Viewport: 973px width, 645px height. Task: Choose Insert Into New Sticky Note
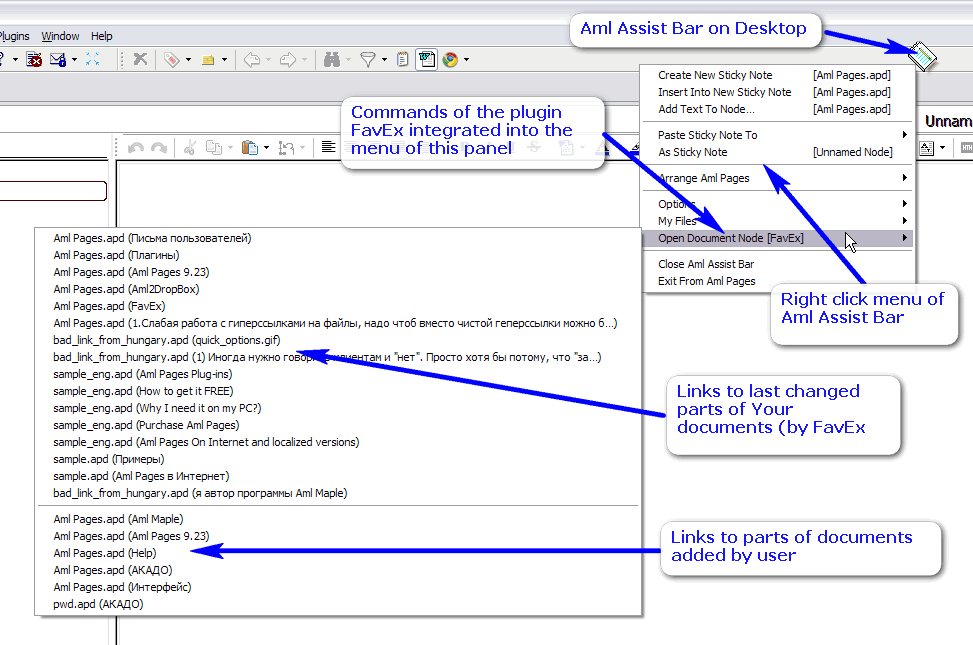(x=776, y=92)
